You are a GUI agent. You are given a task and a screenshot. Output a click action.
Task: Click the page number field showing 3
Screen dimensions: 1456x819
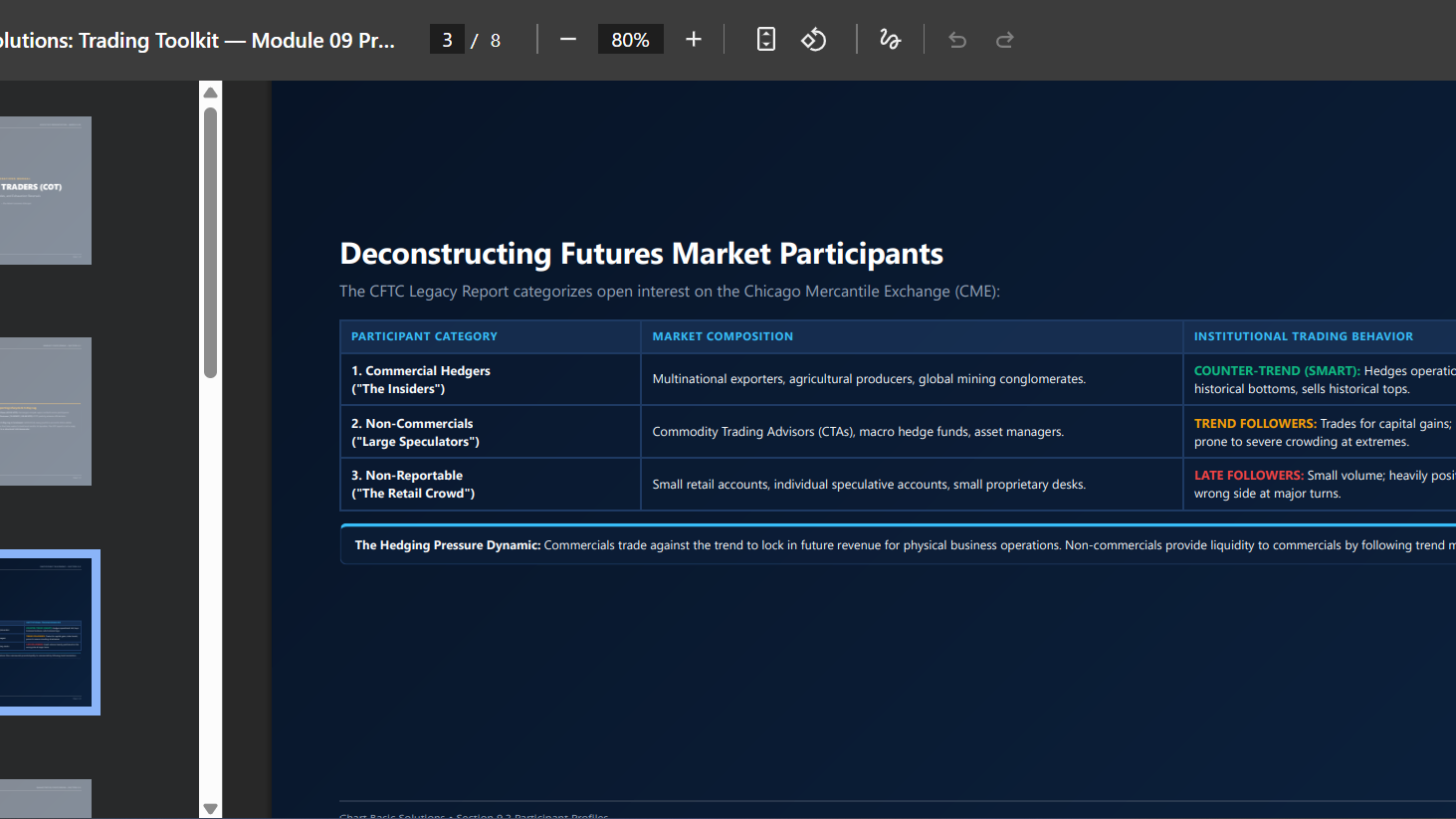447,40
